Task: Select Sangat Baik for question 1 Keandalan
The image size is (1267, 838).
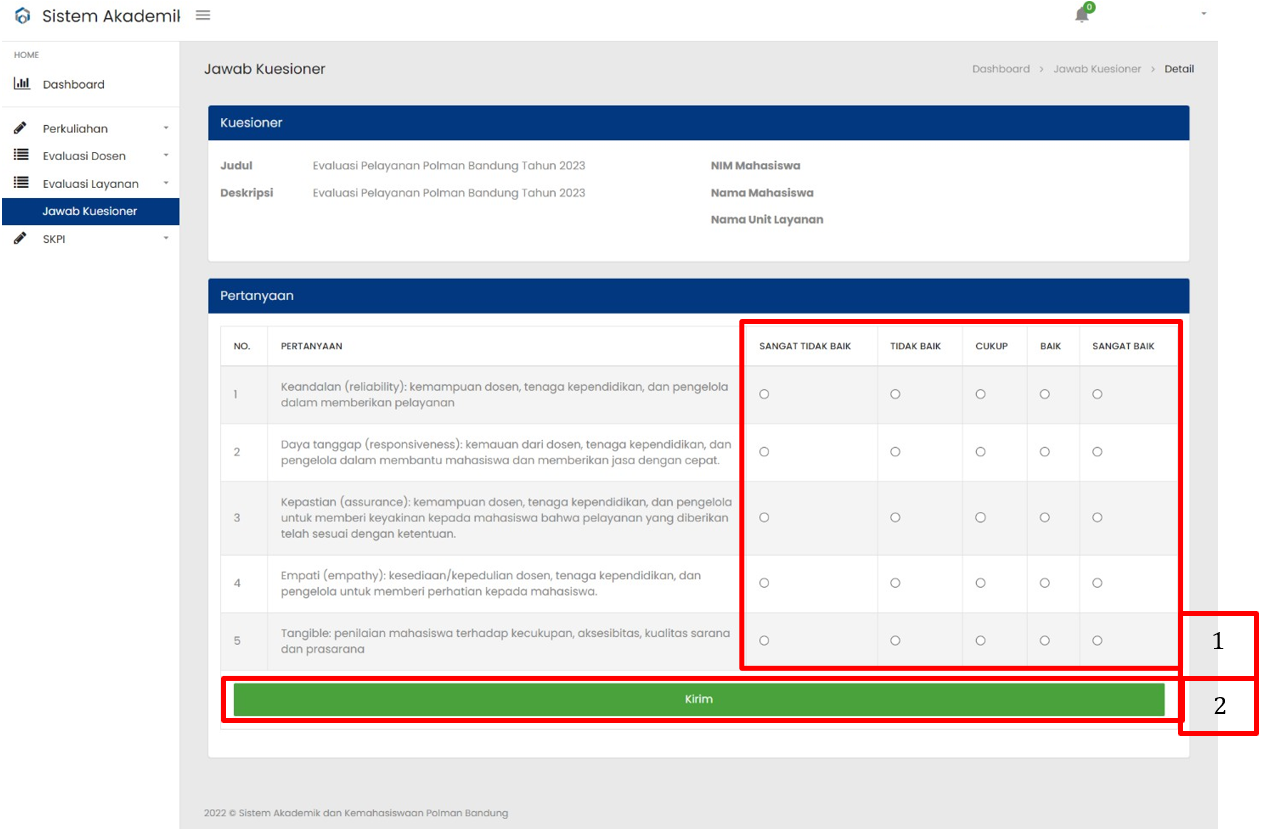Action: pos(1097,394)
